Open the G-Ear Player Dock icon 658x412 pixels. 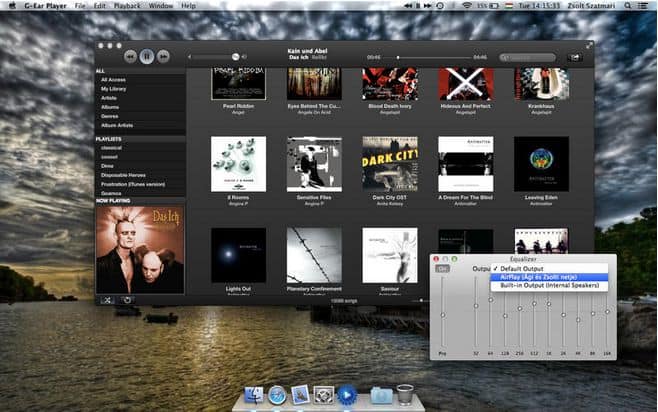tap(347, 395)
